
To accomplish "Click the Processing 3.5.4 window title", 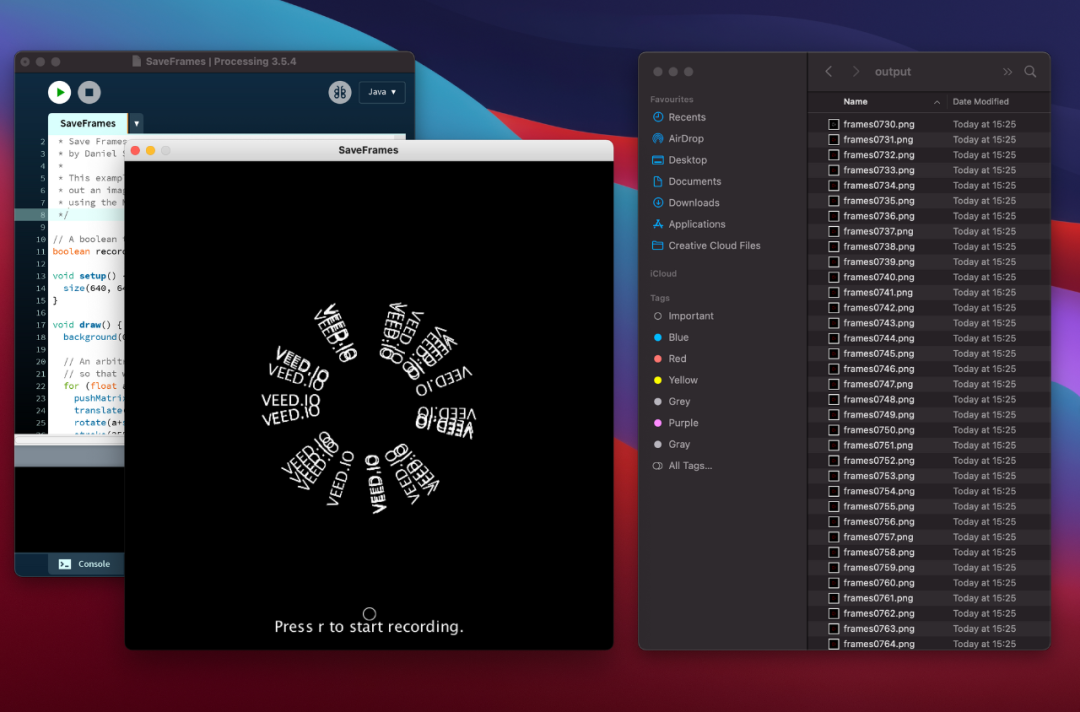I will (221, 61).
